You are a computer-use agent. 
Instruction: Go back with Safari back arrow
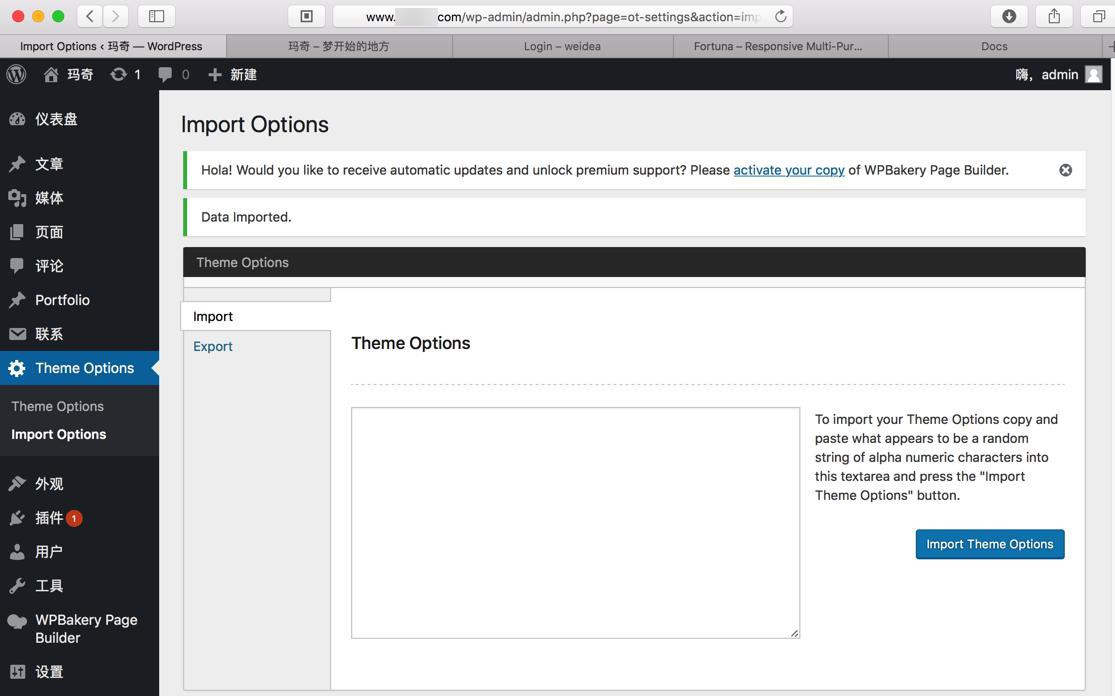coord(90,16)
